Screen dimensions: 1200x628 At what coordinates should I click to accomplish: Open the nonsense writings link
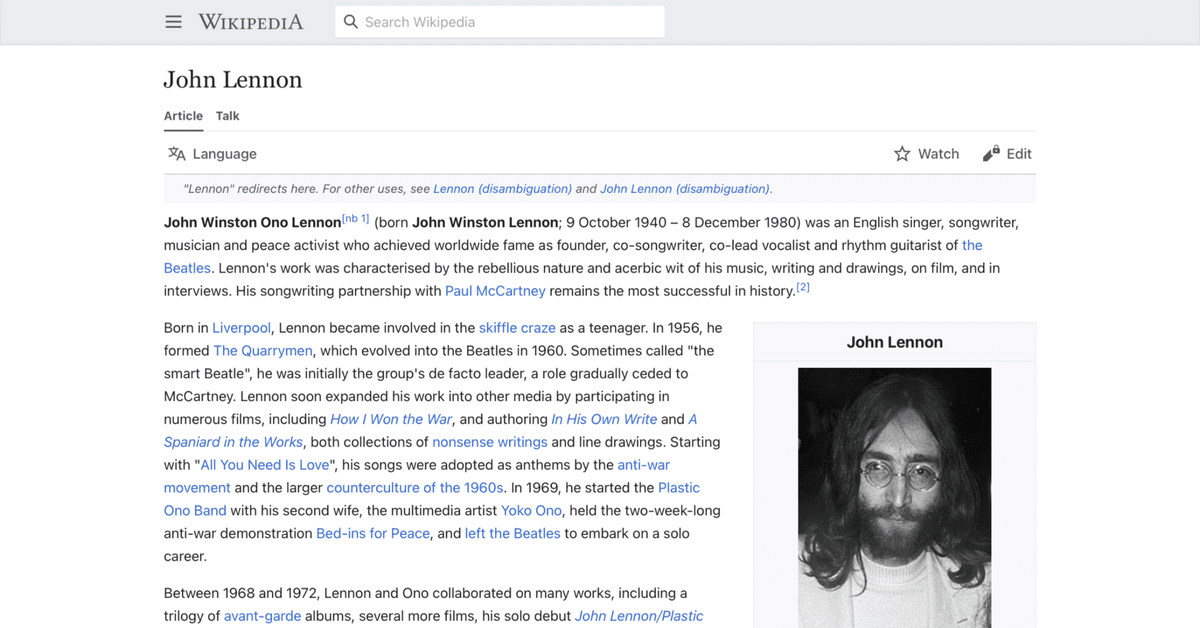point(490,442)
